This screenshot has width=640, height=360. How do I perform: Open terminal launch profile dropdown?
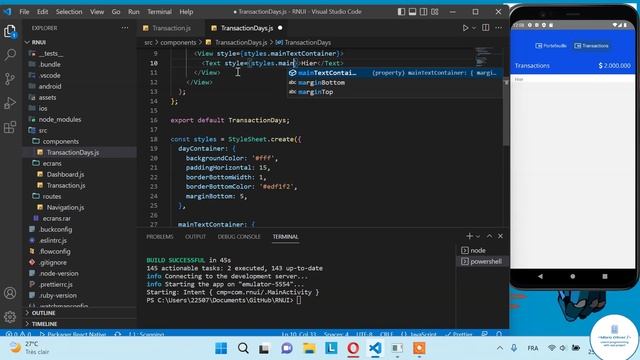(x=478, y=236)
